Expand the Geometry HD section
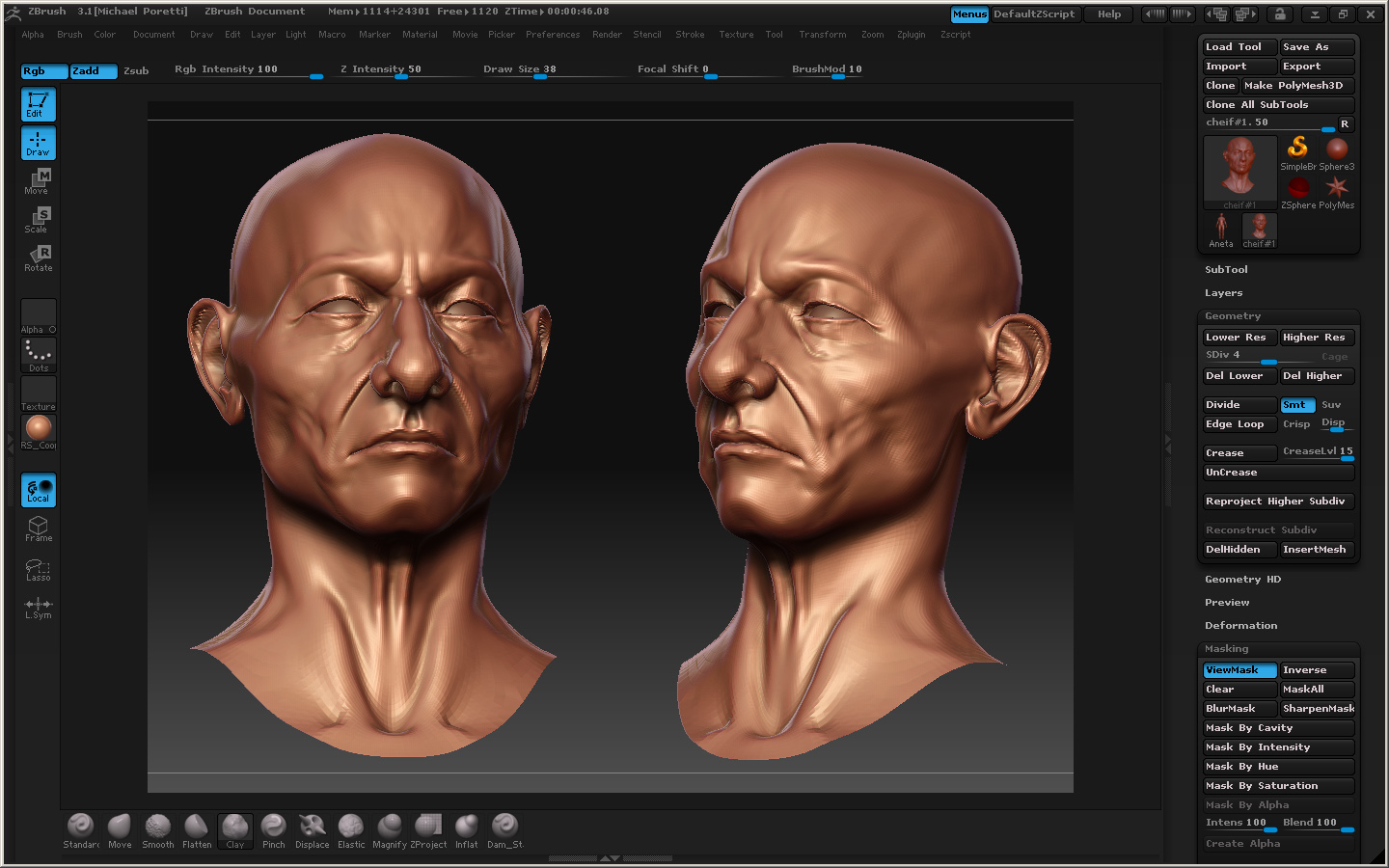This screenshot has height=868, width=1389. click(1242, 580)
